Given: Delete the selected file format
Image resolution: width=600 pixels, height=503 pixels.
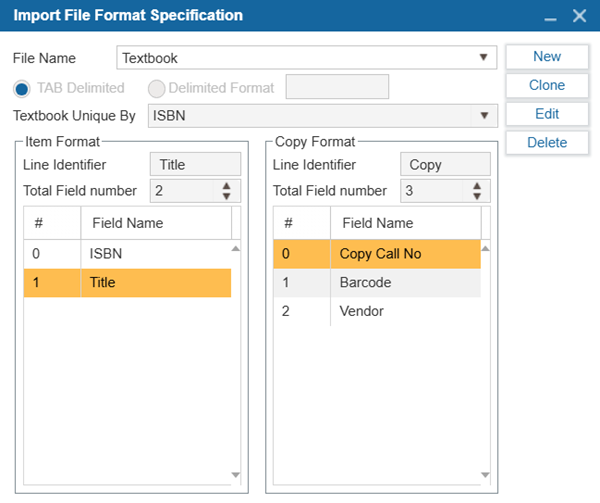Looking at the screenshot, I should [547, 143].
